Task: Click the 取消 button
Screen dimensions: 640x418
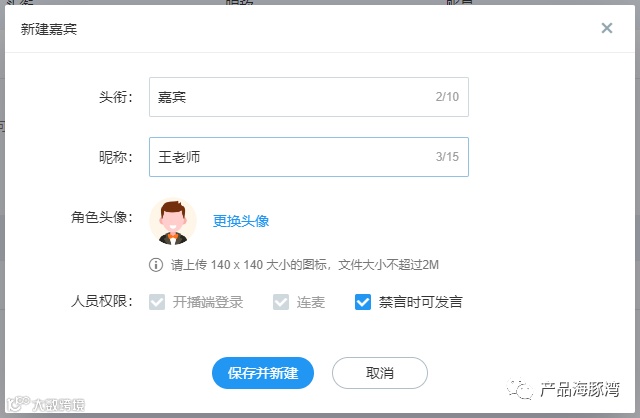Action: 380,373
